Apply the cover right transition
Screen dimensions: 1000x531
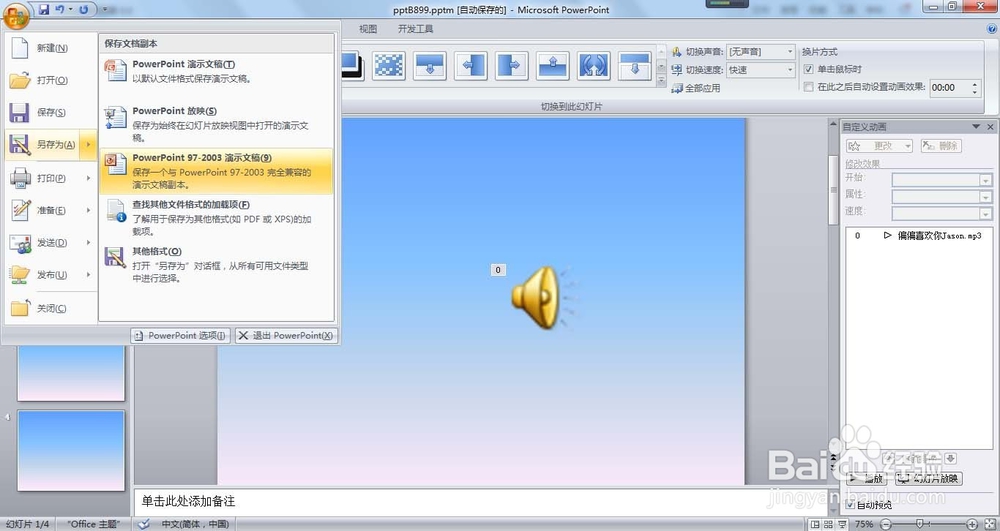click(x=511, y=65)
